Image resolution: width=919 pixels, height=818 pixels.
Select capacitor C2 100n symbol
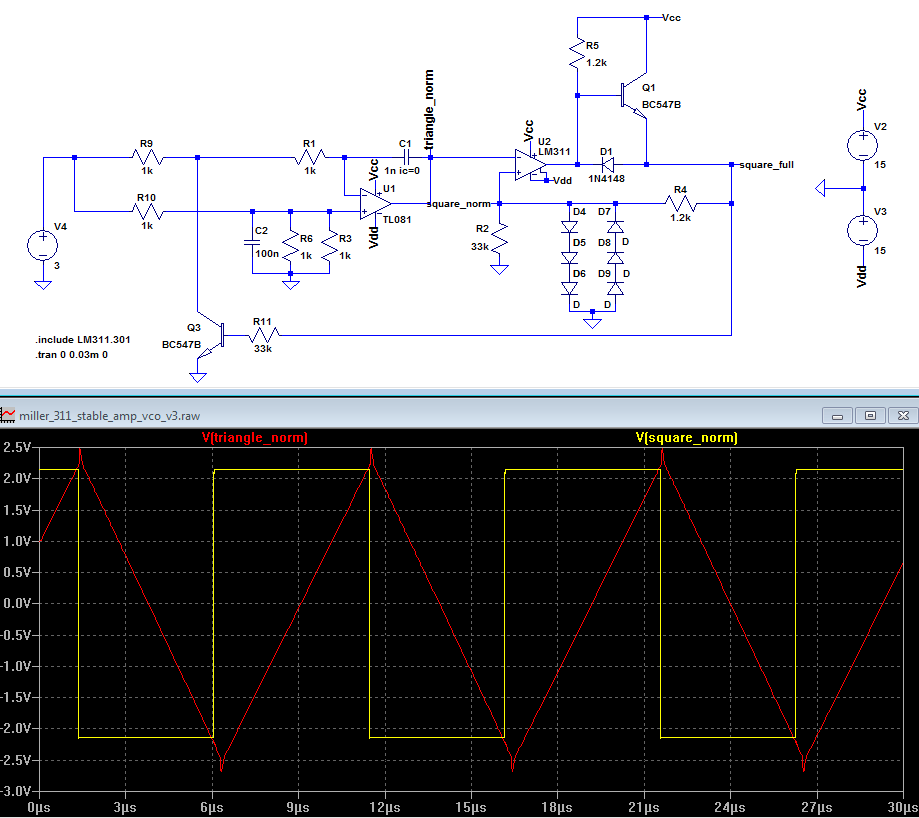(x=252, y=242)
